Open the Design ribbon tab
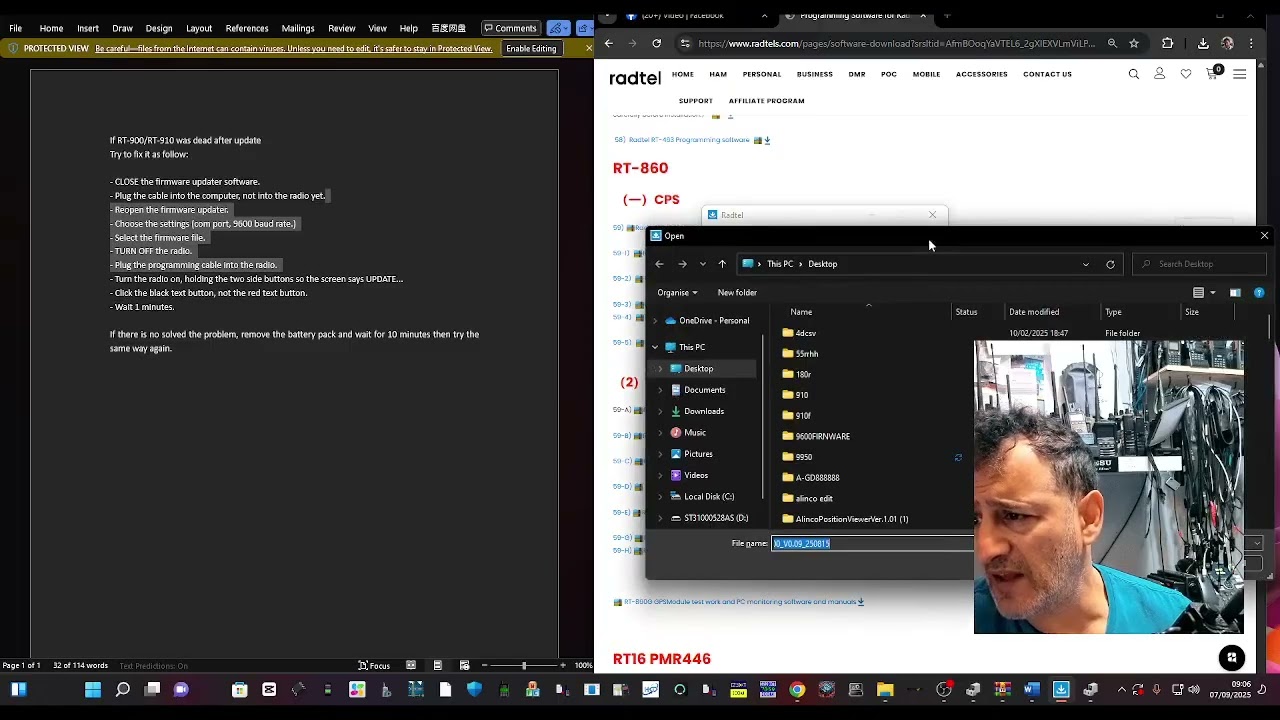The width and height of the screenshot is (1280, 720). [159, 28]
